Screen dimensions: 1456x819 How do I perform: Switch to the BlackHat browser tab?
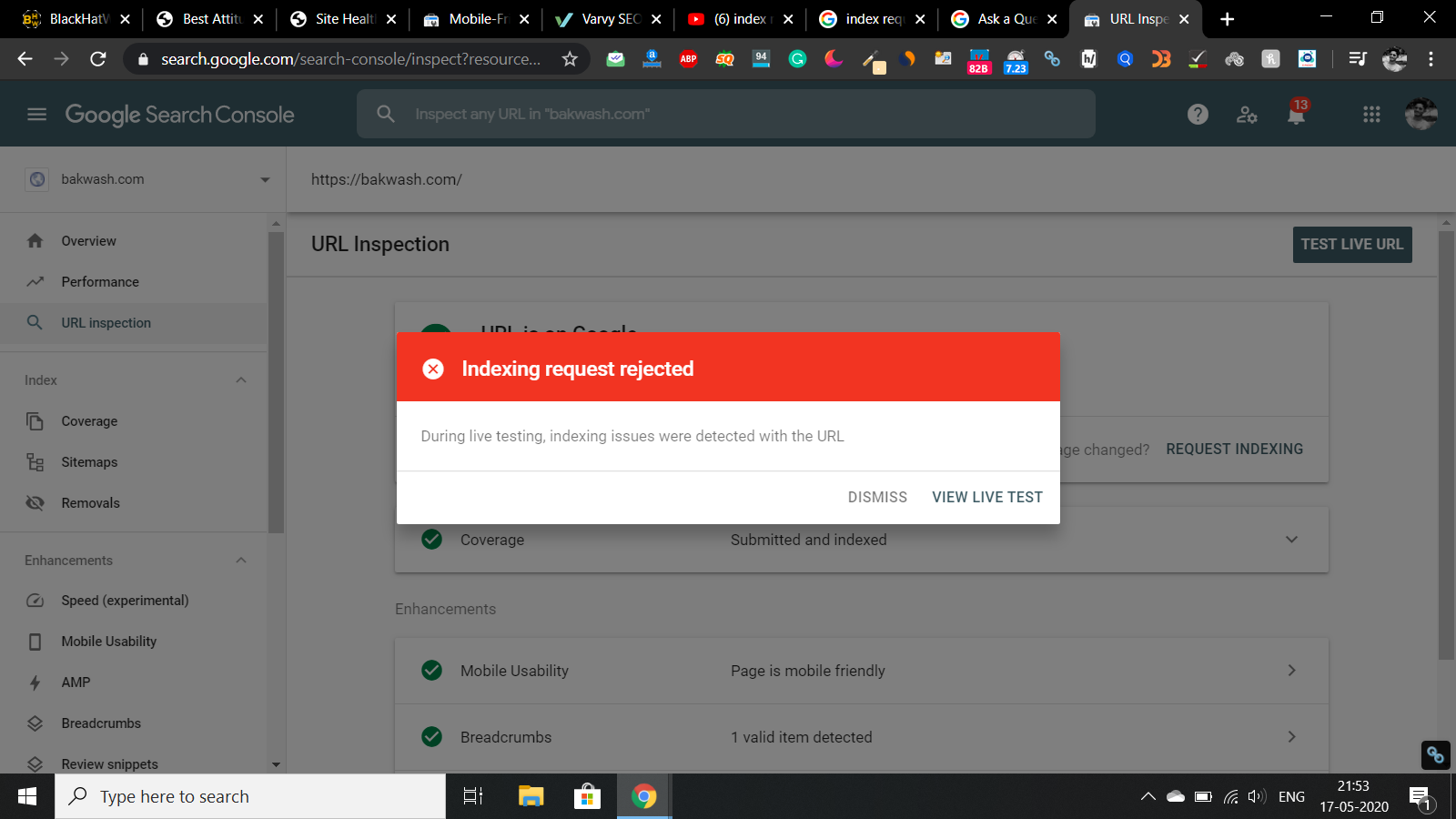point(77,19)
